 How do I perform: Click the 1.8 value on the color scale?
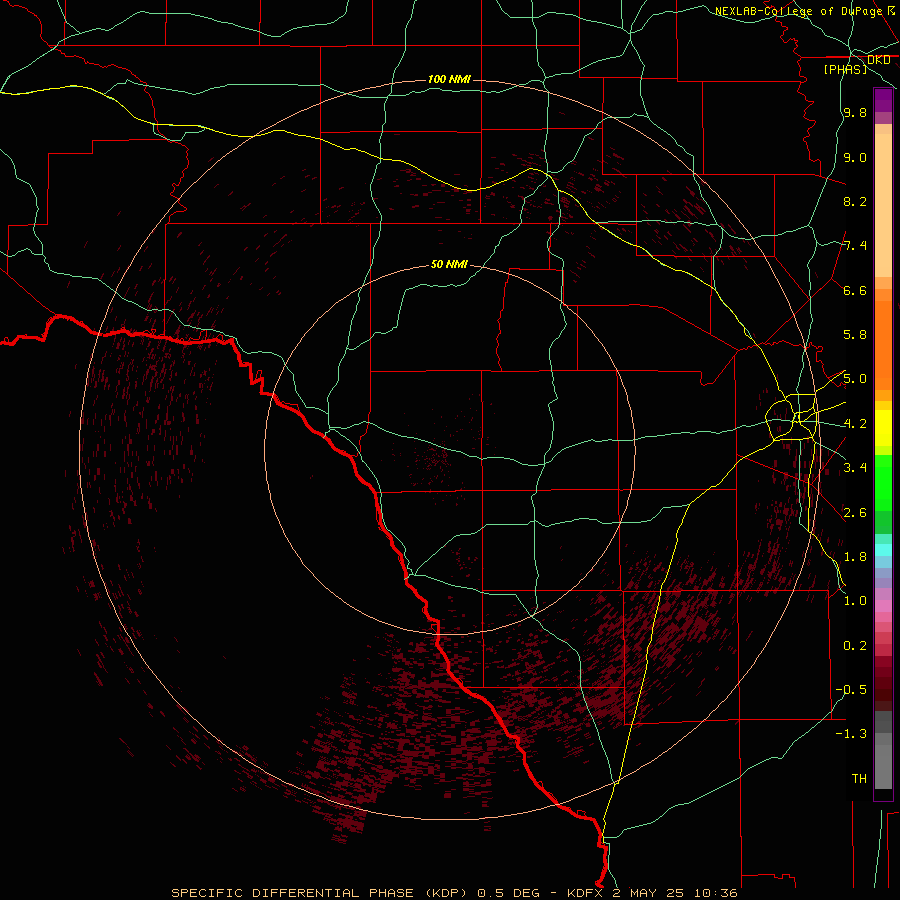pos(855,557)
